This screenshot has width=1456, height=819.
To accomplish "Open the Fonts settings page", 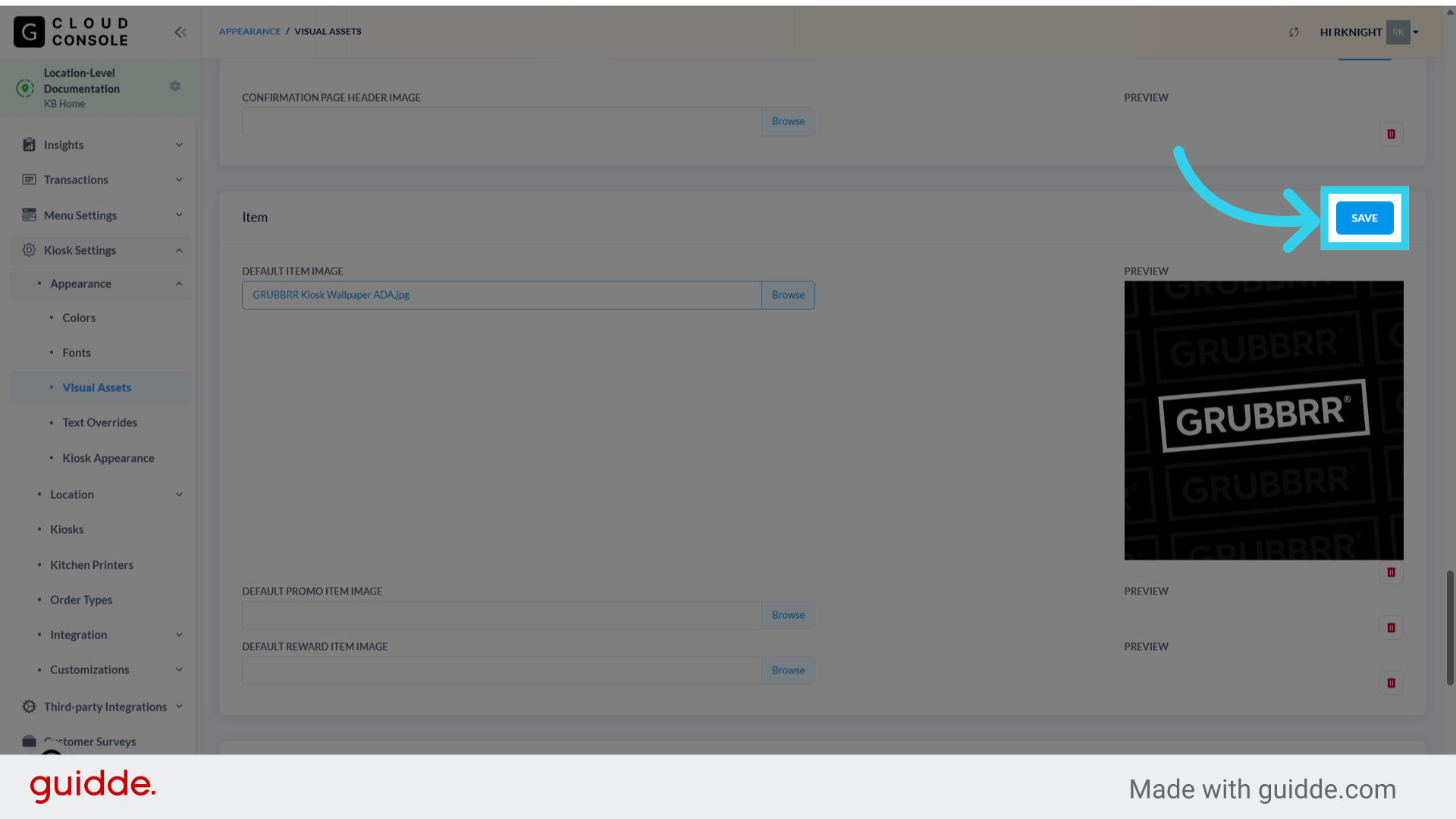I will [x=77, y=353].
